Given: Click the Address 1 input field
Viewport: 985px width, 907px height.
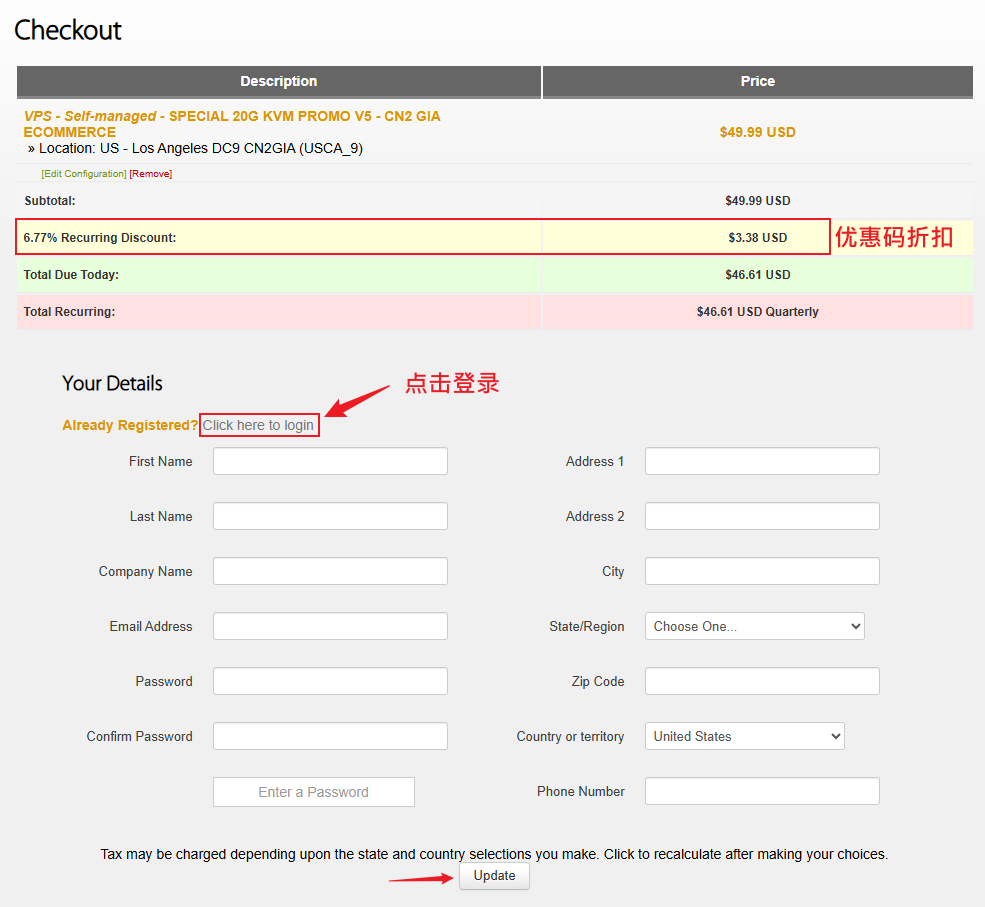Looking at the screenshot, I should [762, 461].
